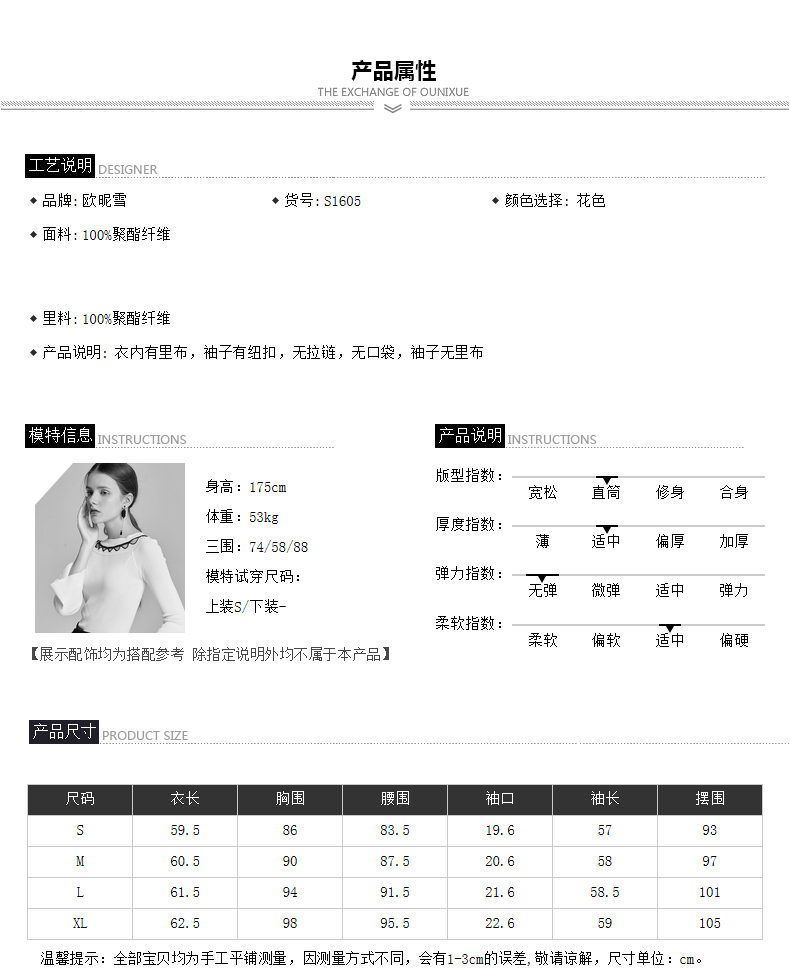
Task: Click the 腰围 value 91.5 for L
Action: [x=395, y=893]
